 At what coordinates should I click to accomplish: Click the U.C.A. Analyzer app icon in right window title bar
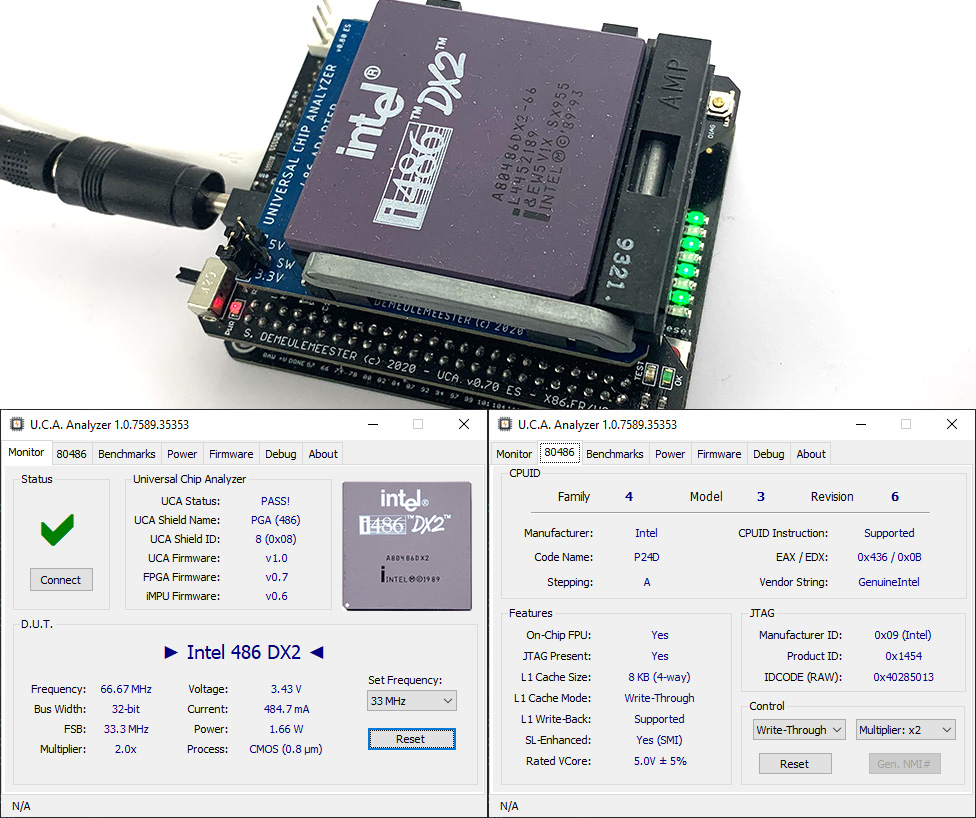[x=505, y=425]
